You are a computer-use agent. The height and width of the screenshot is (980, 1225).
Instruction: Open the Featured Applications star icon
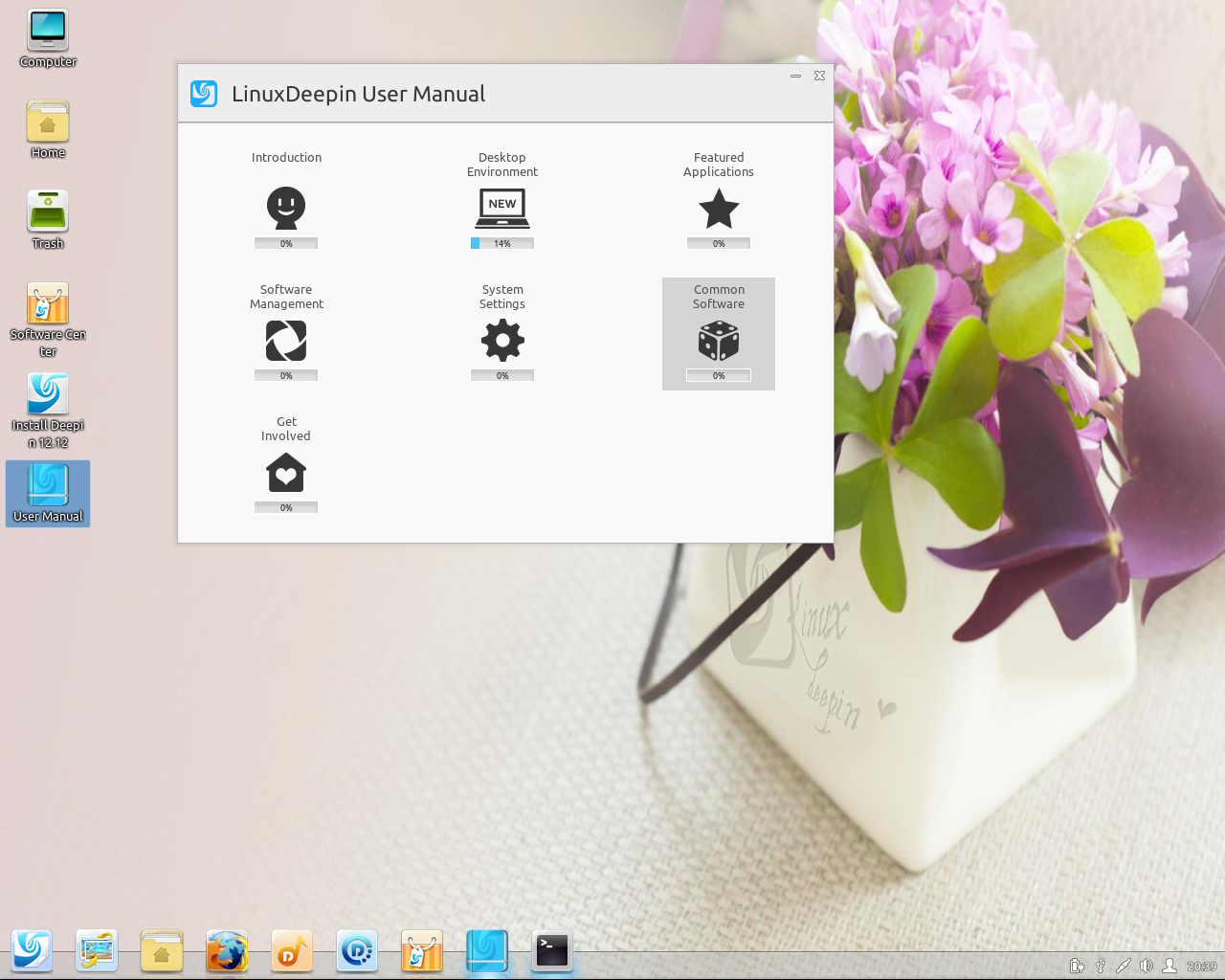click(x=719, y=209)
